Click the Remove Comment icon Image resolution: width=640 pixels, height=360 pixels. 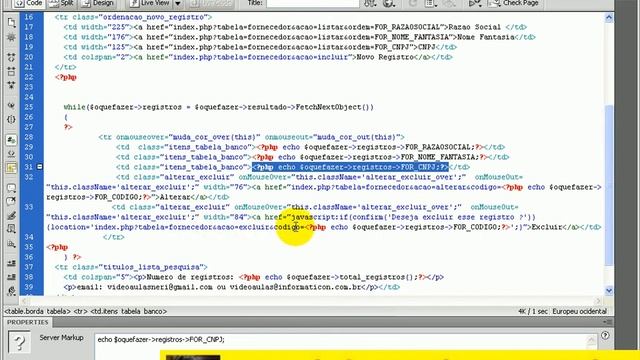coord(11,202)
